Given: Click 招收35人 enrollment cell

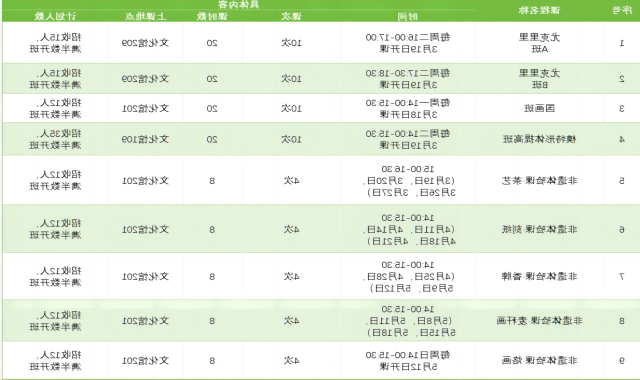Looking at the screenshot, I should coord(55,140).
